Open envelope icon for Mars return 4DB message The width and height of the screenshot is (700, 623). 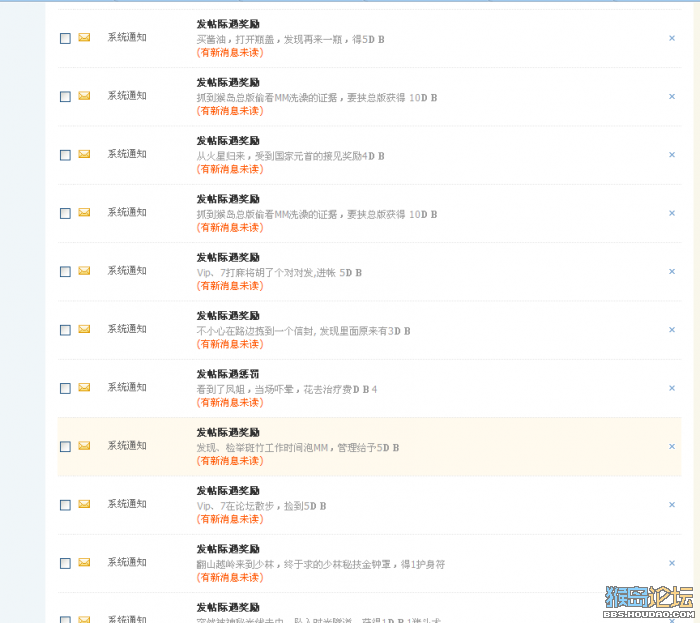click(x=84, y=154)
